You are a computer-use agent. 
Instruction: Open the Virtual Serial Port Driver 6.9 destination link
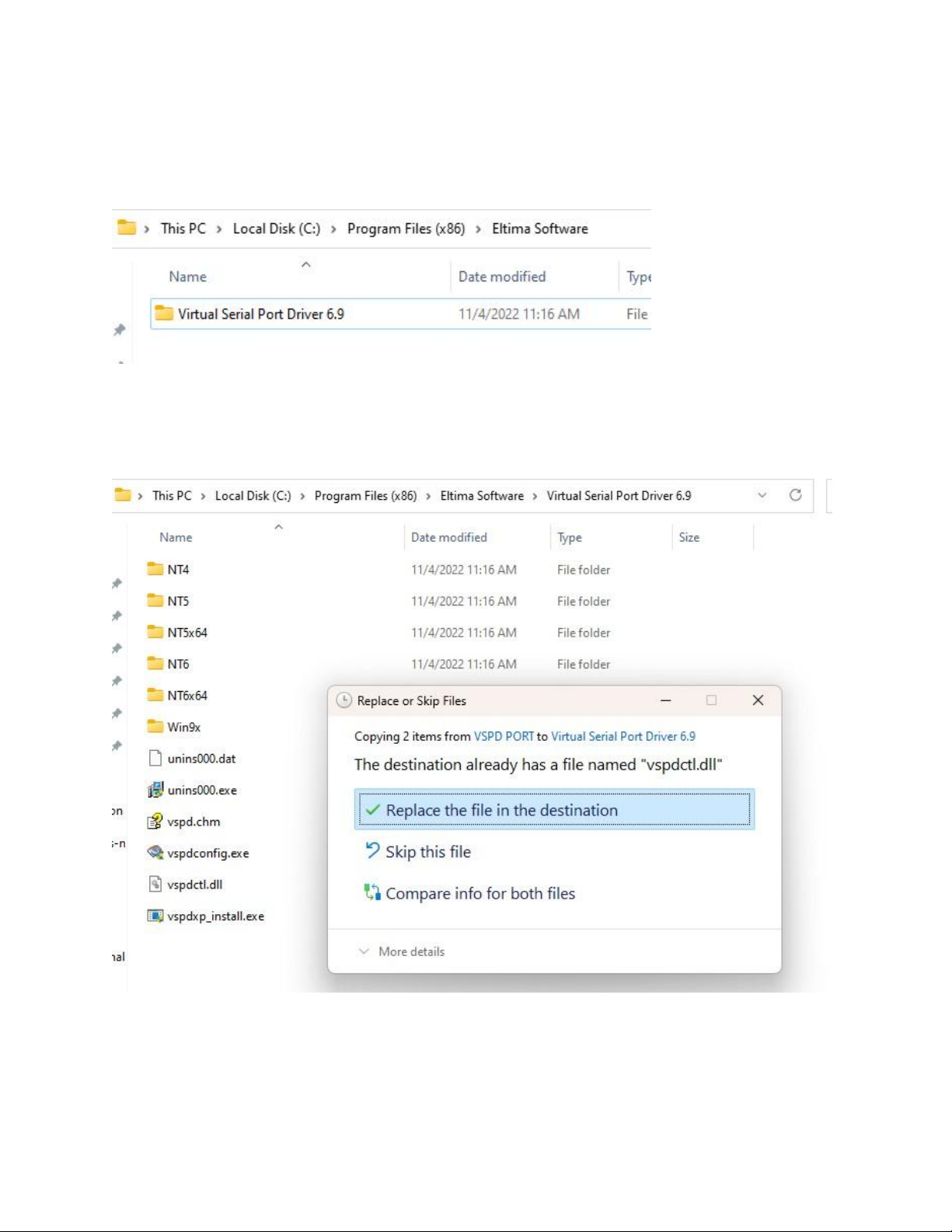[622, 736]
